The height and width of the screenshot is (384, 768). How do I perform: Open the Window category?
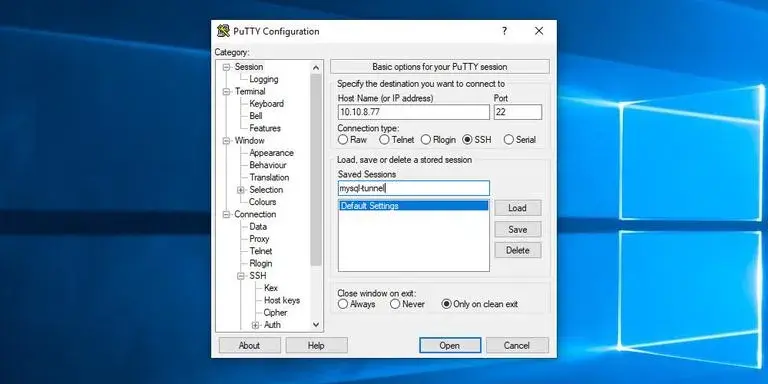point(249,140)
